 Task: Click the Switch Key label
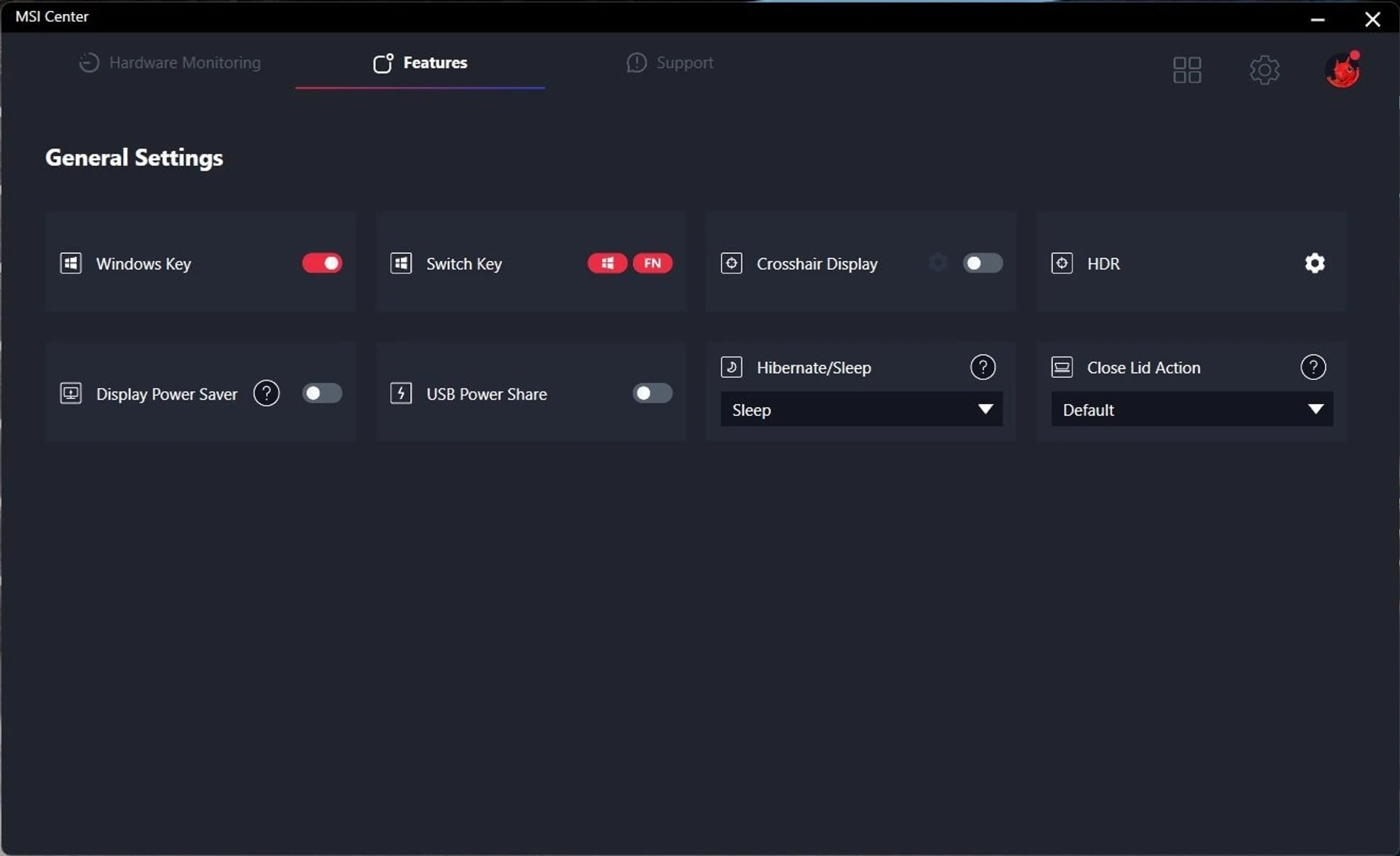[x=464, y=264]
